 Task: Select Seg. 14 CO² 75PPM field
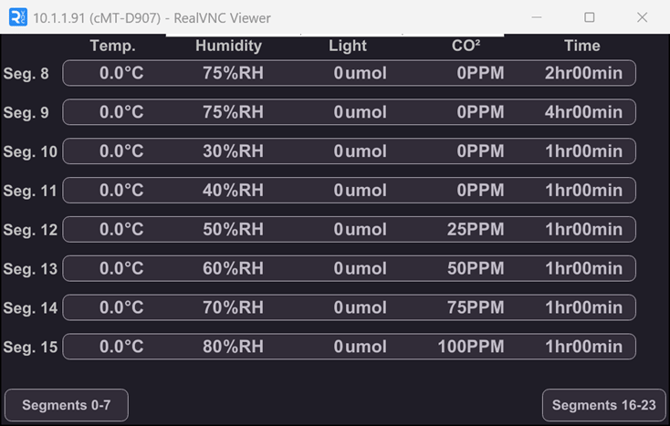[475, 308]
